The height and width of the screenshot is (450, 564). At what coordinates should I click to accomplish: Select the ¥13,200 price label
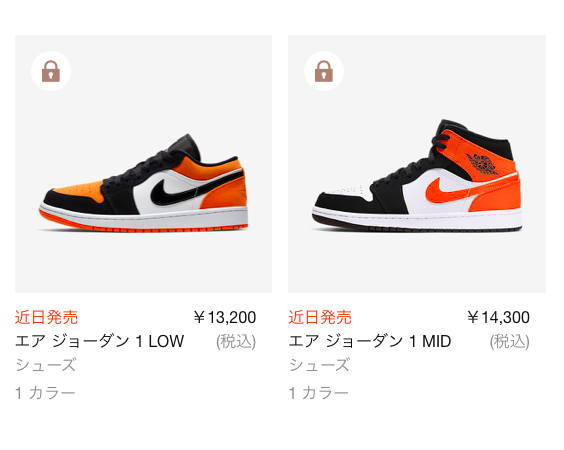[225, 317]
